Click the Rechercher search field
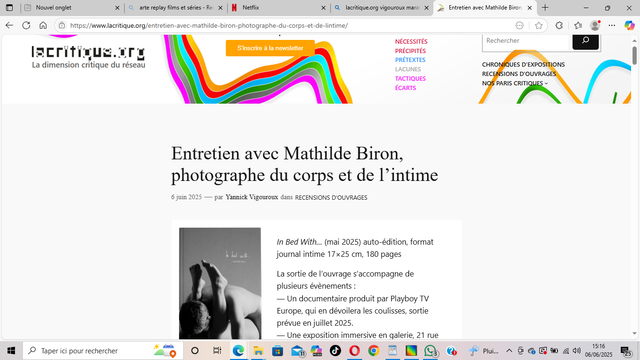The height and width of the screenshot is (360, 640). pos(527,41)
